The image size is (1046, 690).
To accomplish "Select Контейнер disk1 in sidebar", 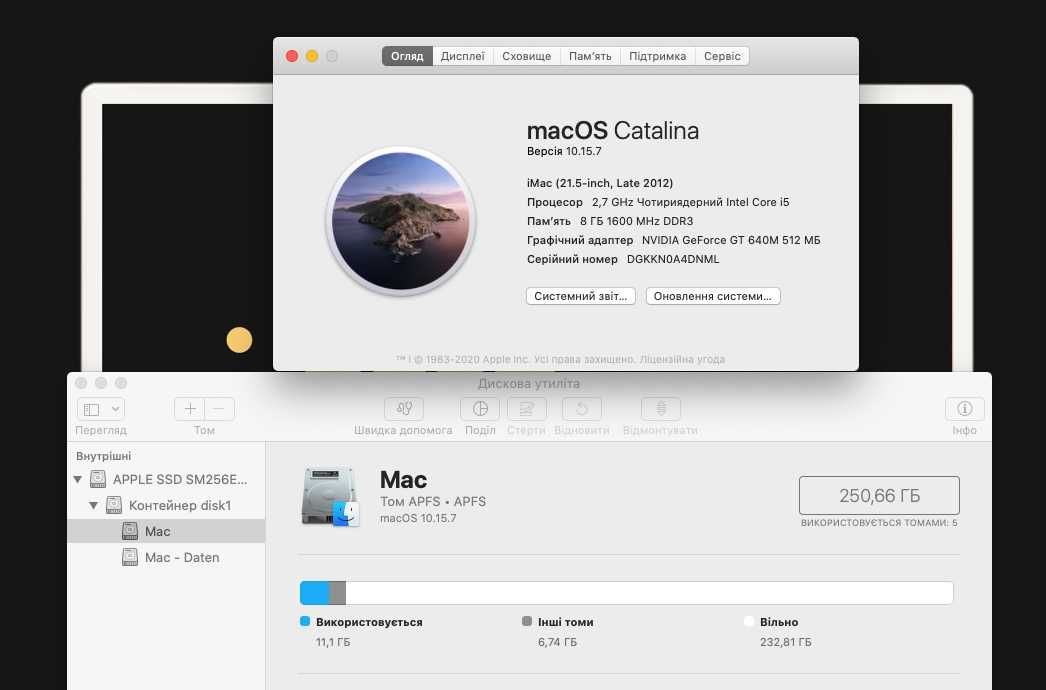I will [167, 505].
